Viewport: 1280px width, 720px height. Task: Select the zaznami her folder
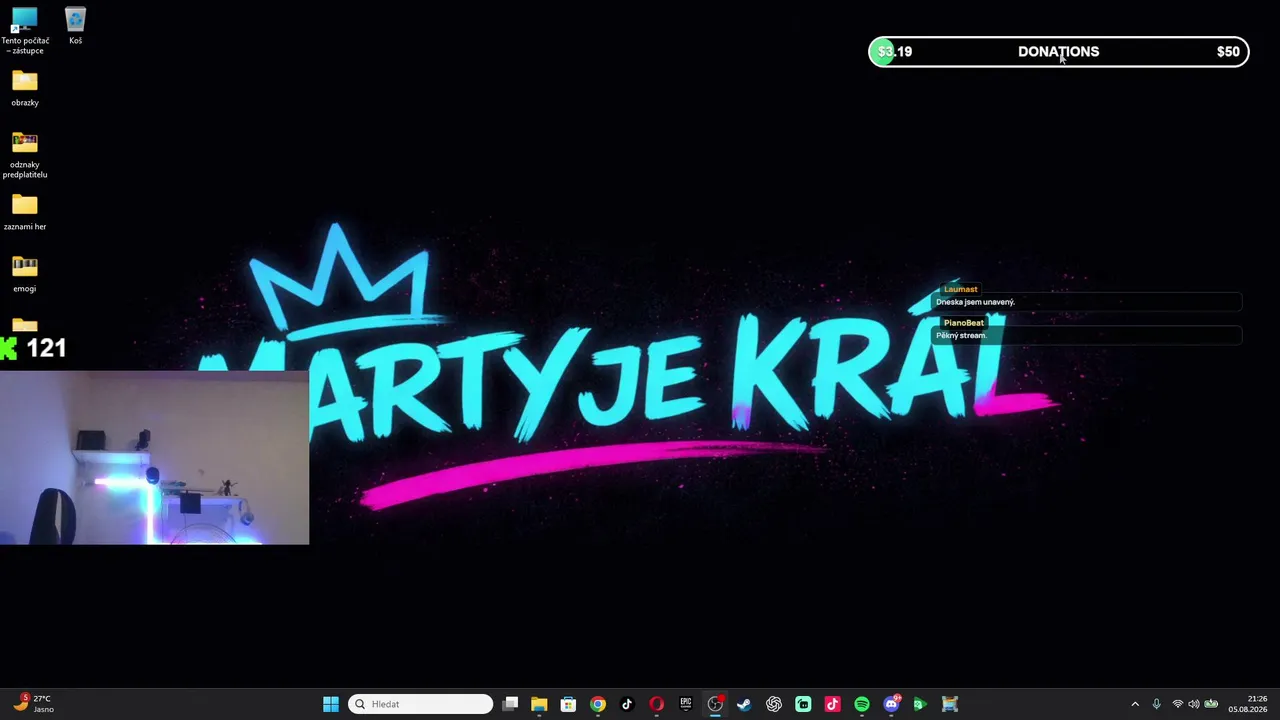tap(25, 213)
